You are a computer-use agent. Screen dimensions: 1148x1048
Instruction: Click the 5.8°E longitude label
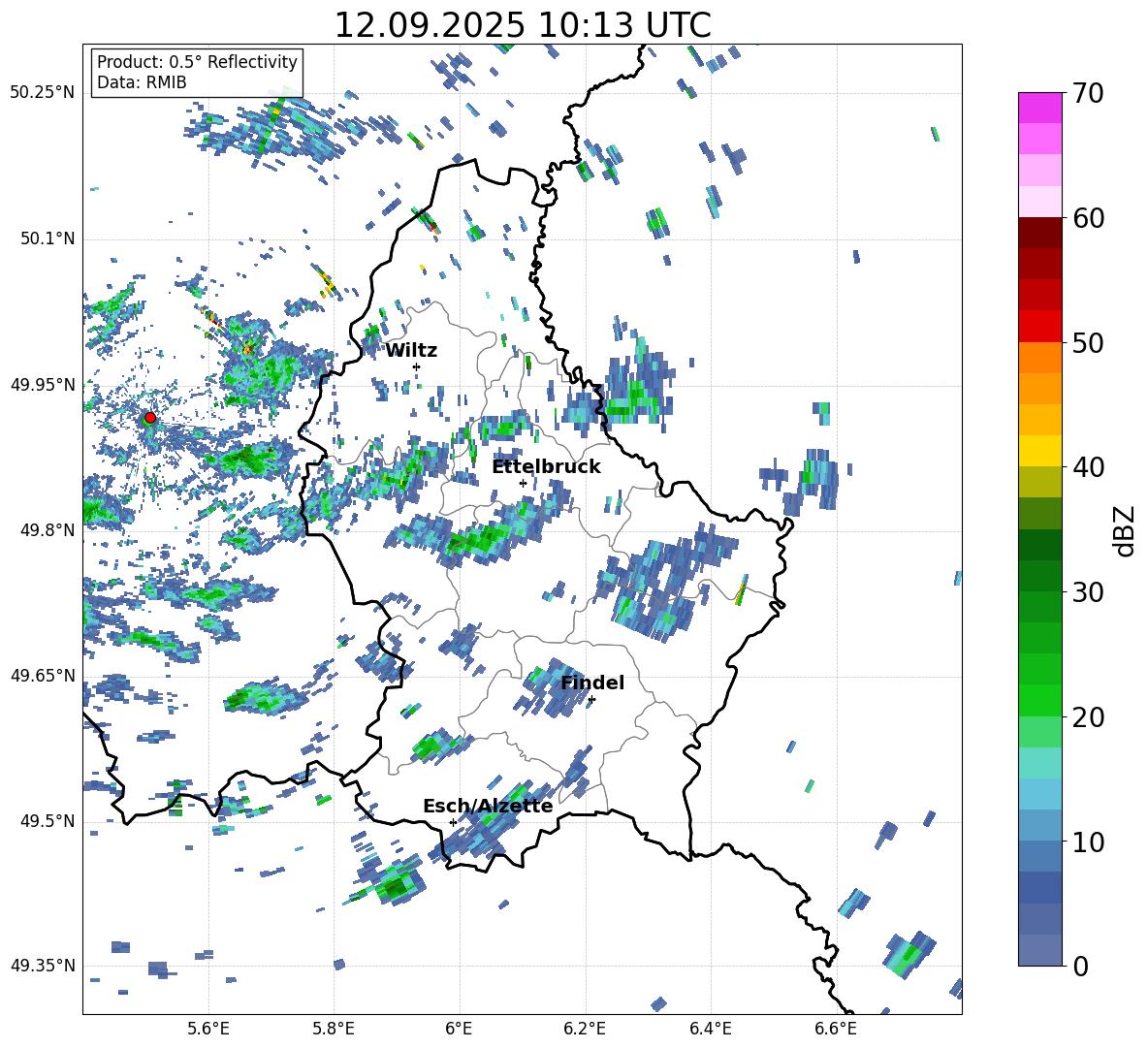coord(334,1029)
